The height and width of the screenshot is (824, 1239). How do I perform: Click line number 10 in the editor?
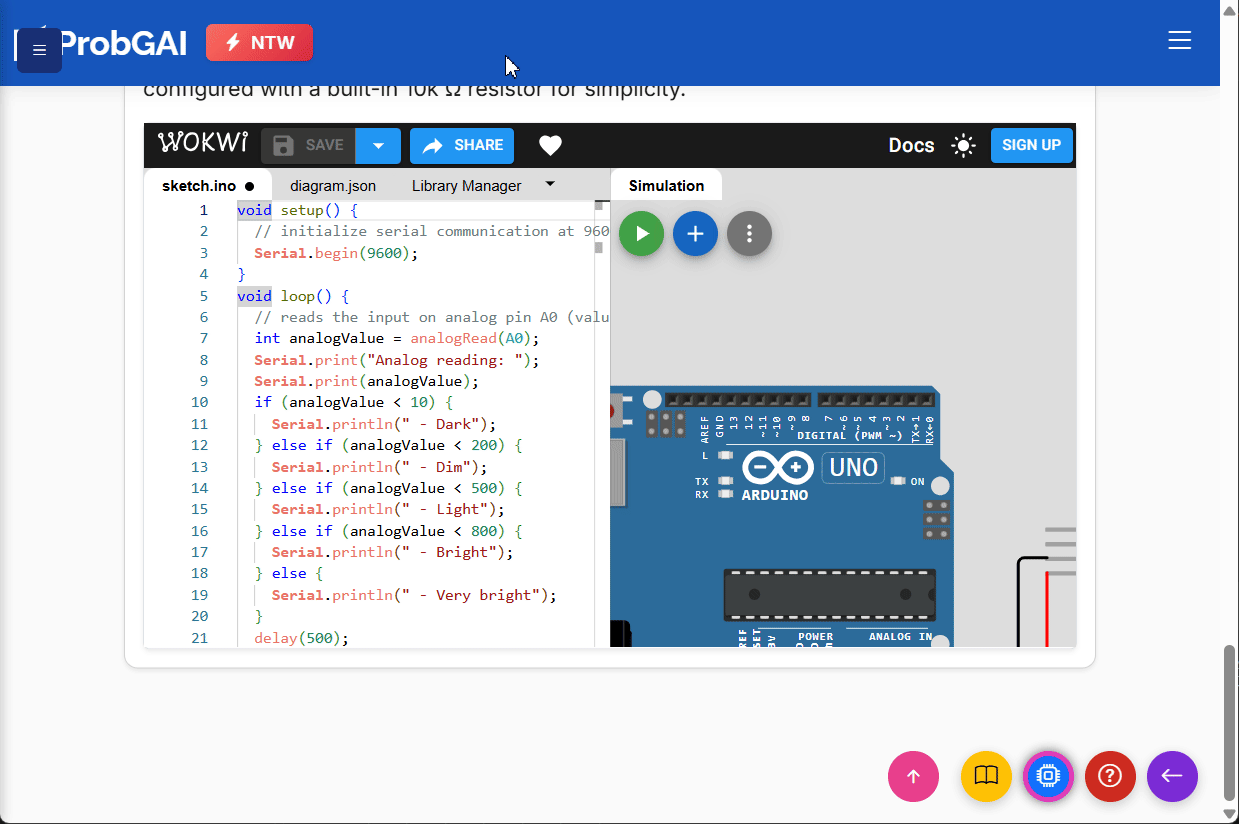pyautogui.click(x=198, y=402)
